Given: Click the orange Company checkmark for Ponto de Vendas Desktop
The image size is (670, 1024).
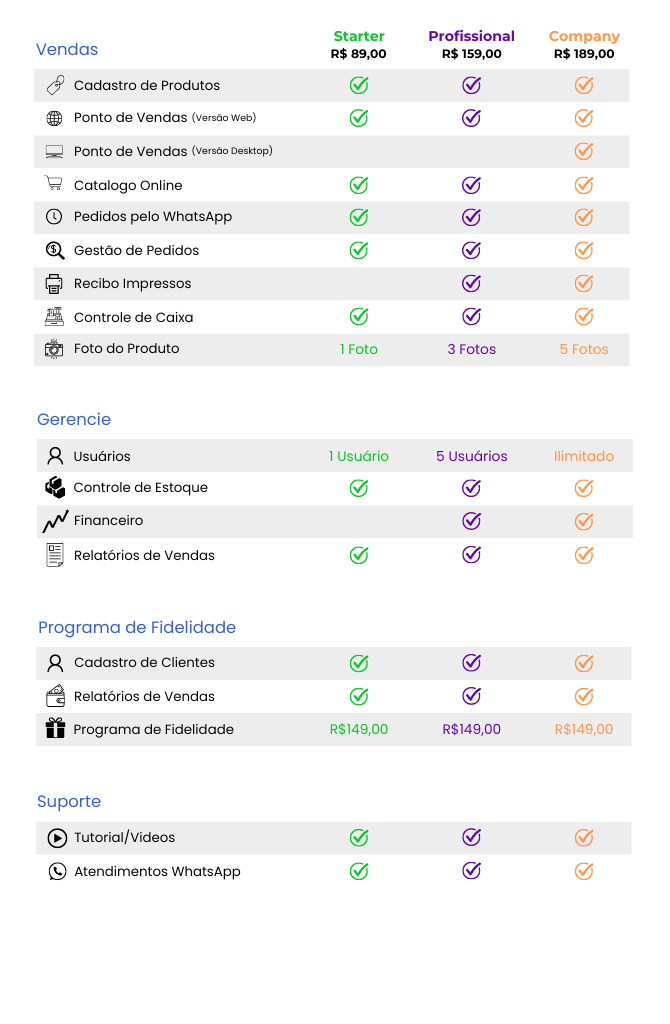Looking at the screenshot, I should click(x=584, y=152).
